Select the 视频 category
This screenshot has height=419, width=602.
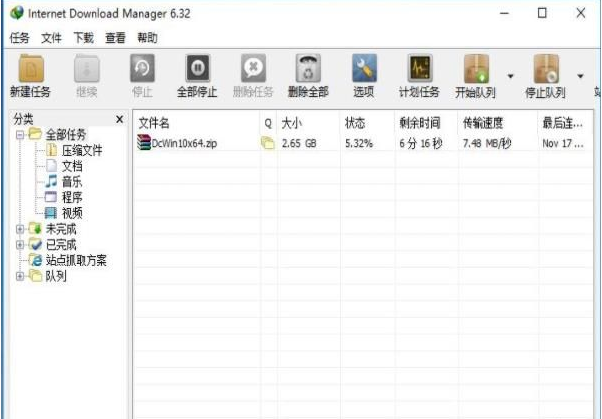72,213
